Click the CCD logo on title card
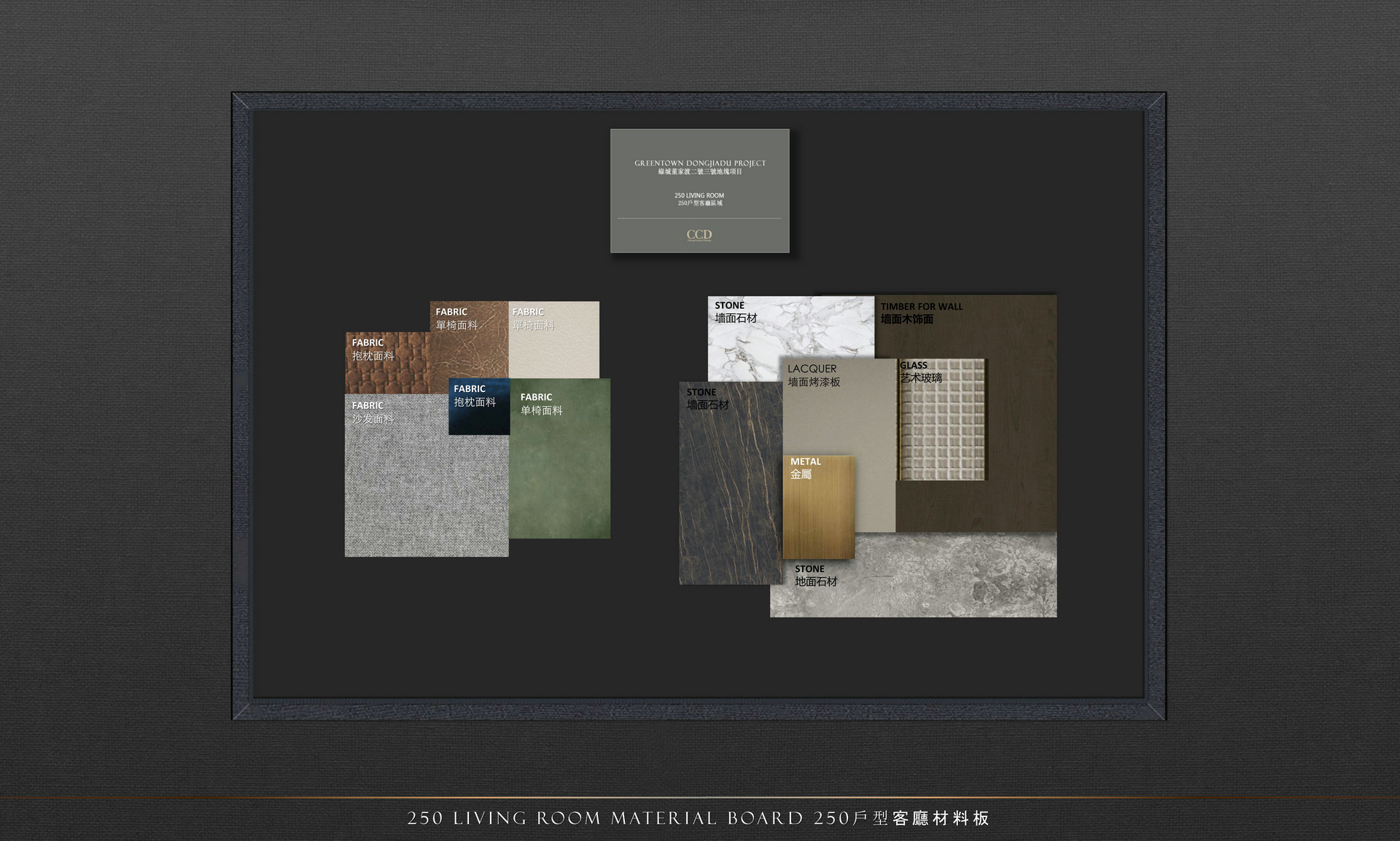The image size is (1400, 841). point(699,235)
